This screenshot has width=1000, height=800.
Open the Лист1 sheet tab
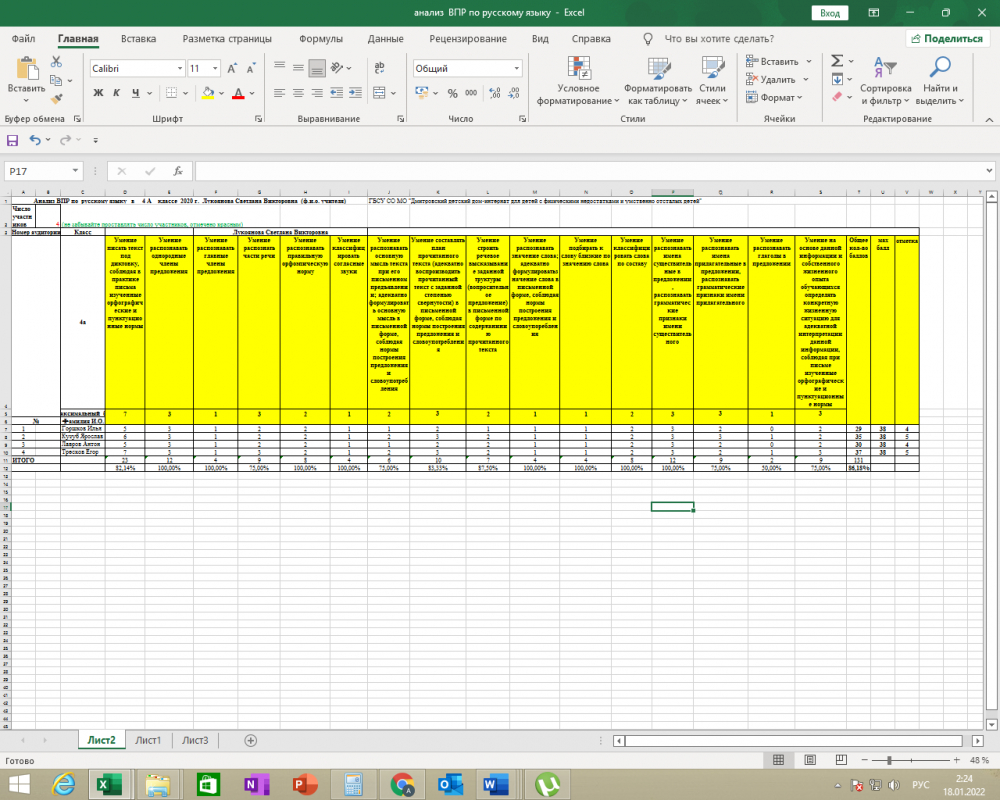point(148,740)
